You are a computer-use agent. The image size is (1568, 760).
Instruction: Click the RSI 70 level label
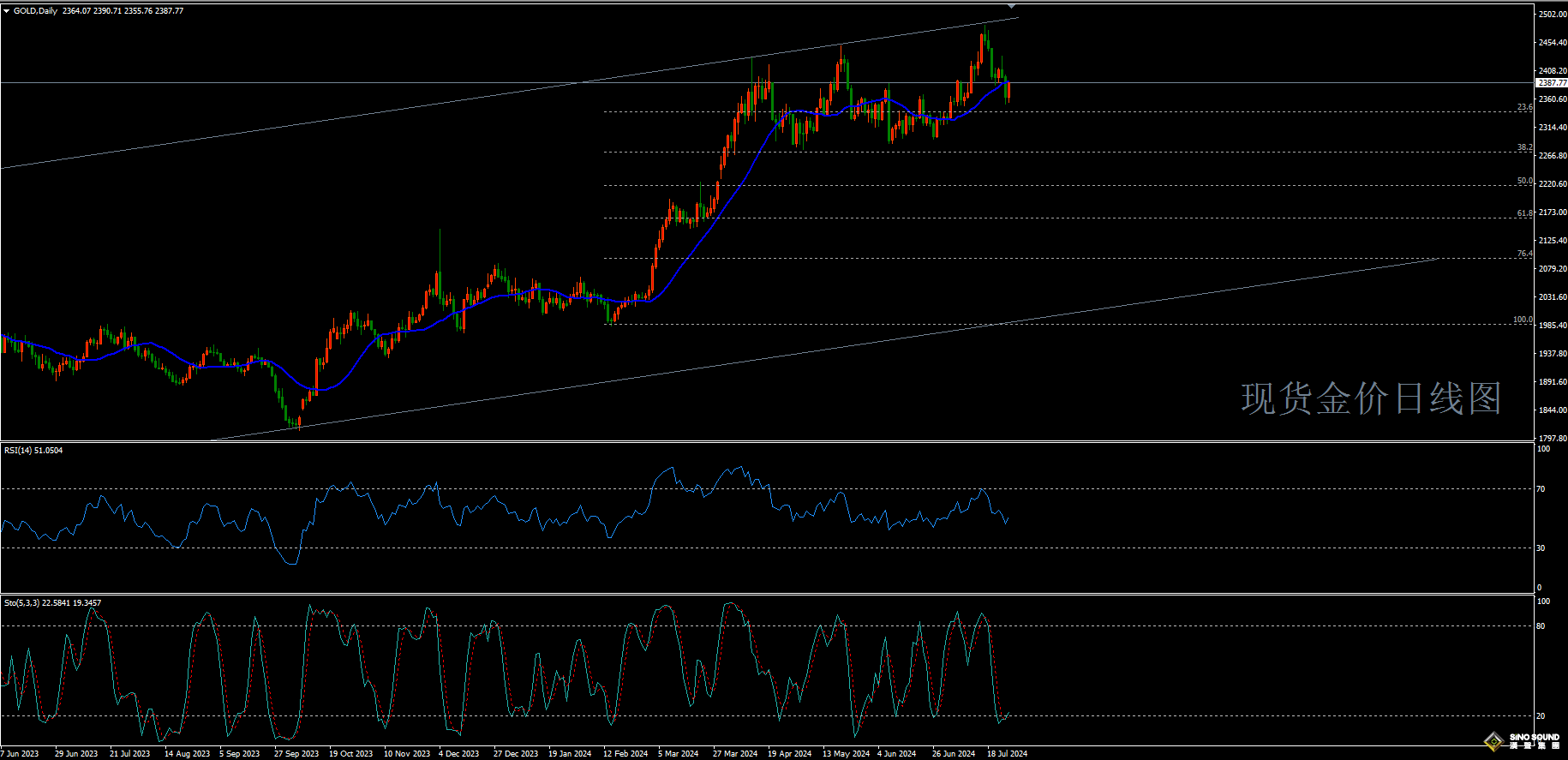[x=1541, y=489]
